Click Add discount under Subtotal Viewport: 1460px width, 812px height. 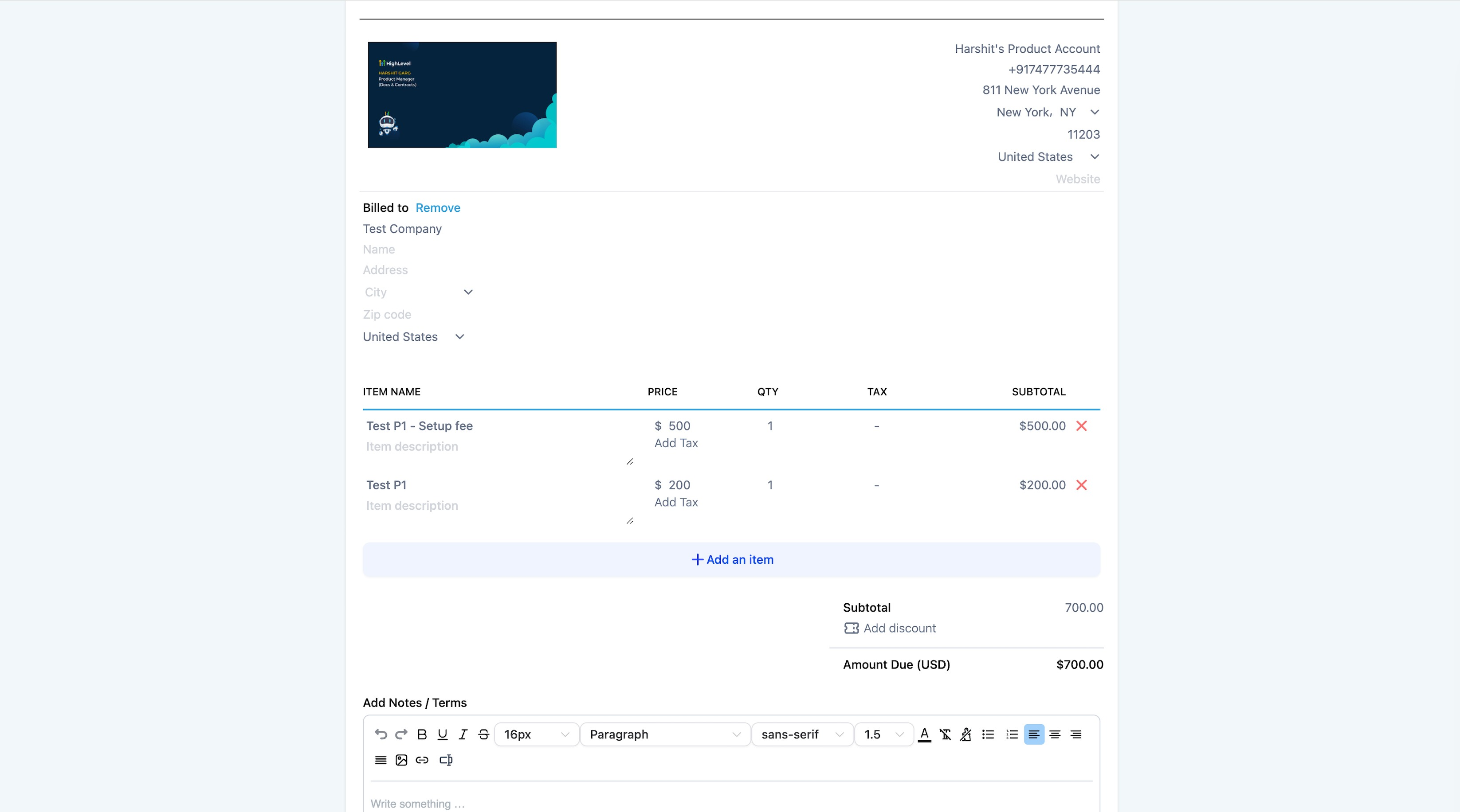(899, 628)
